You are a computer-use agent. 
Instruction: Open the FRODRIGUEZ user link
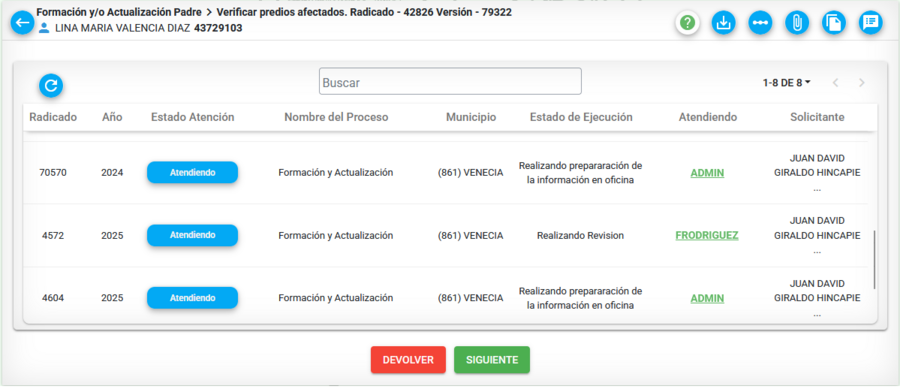[707, 235]
